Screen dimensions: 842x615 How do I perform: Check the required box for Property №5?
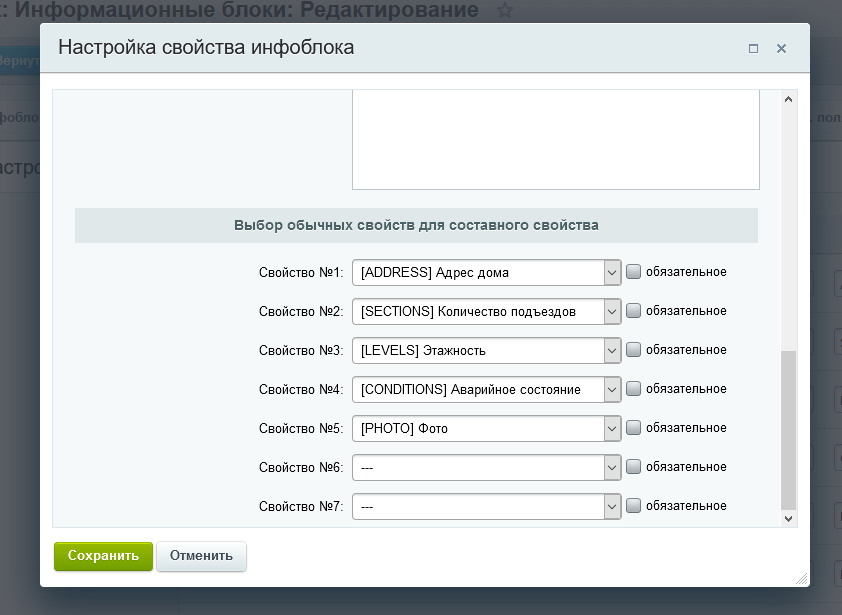click(633, 428)
